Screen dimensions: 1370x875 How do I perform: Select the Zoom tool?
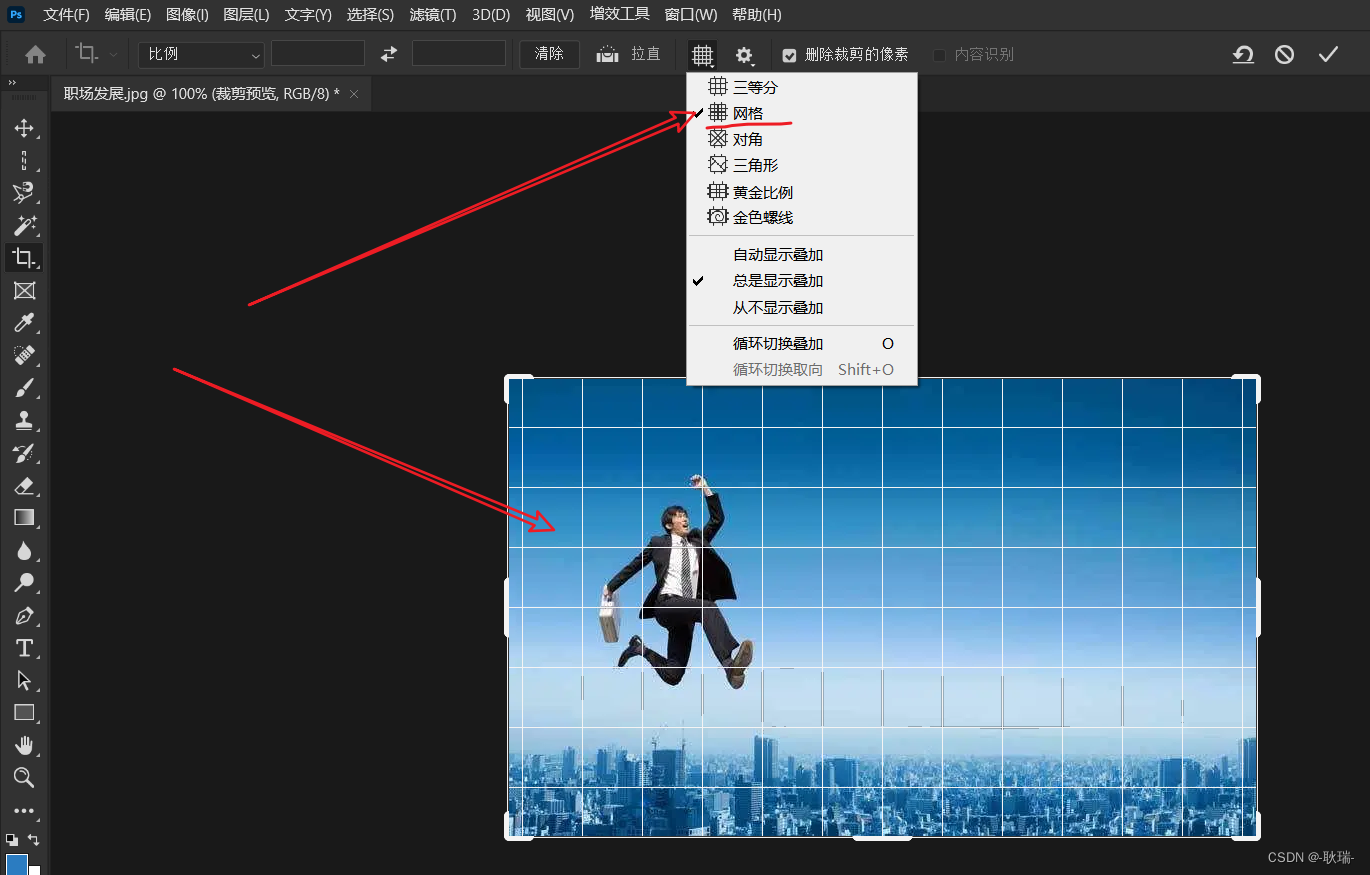click(x=24, y=777)
